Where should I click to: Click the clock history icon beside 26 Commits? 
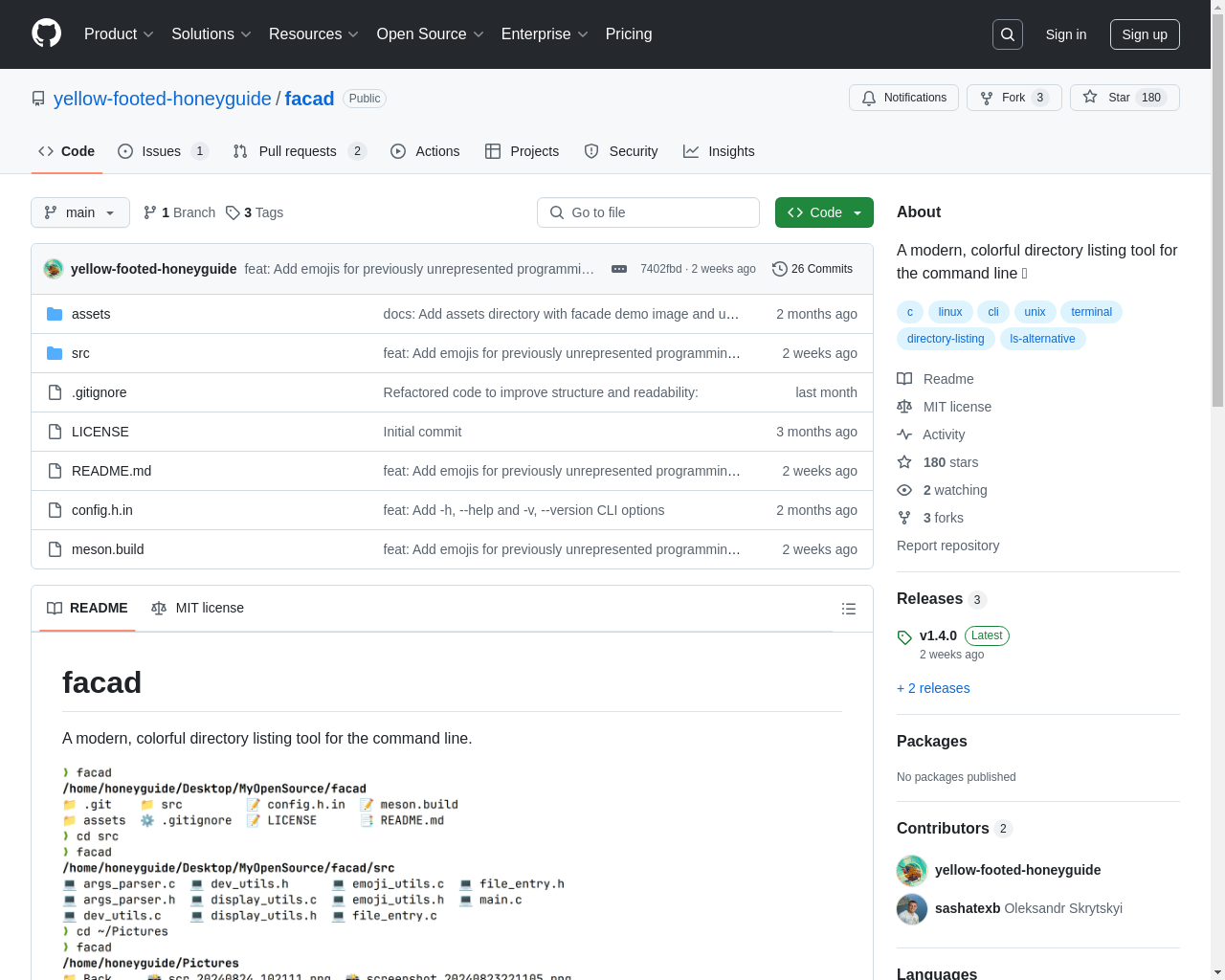point(779,269)
